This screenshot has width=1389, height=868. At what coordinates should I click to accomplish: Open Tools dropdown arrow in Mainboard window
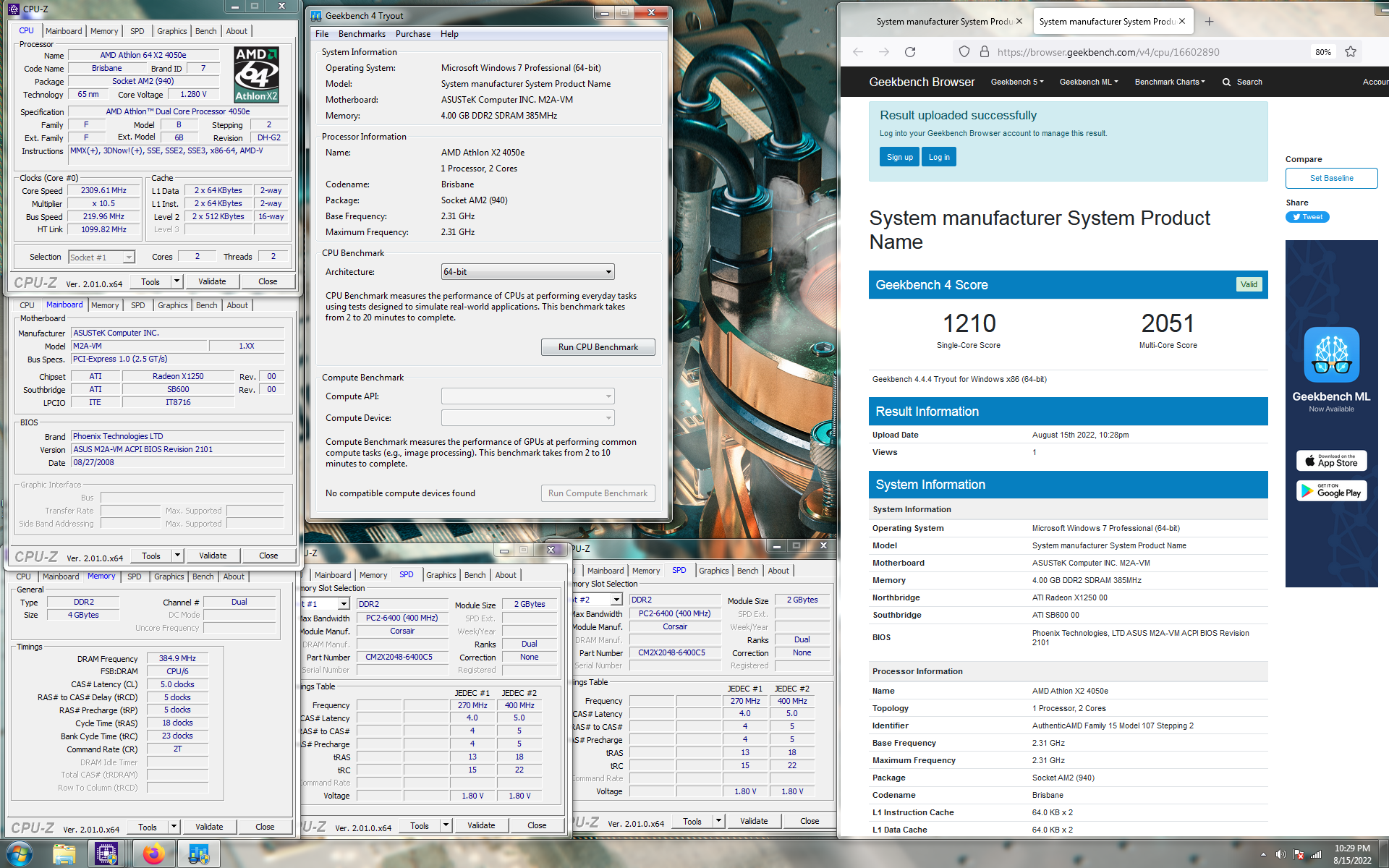[x=177, y=556]
